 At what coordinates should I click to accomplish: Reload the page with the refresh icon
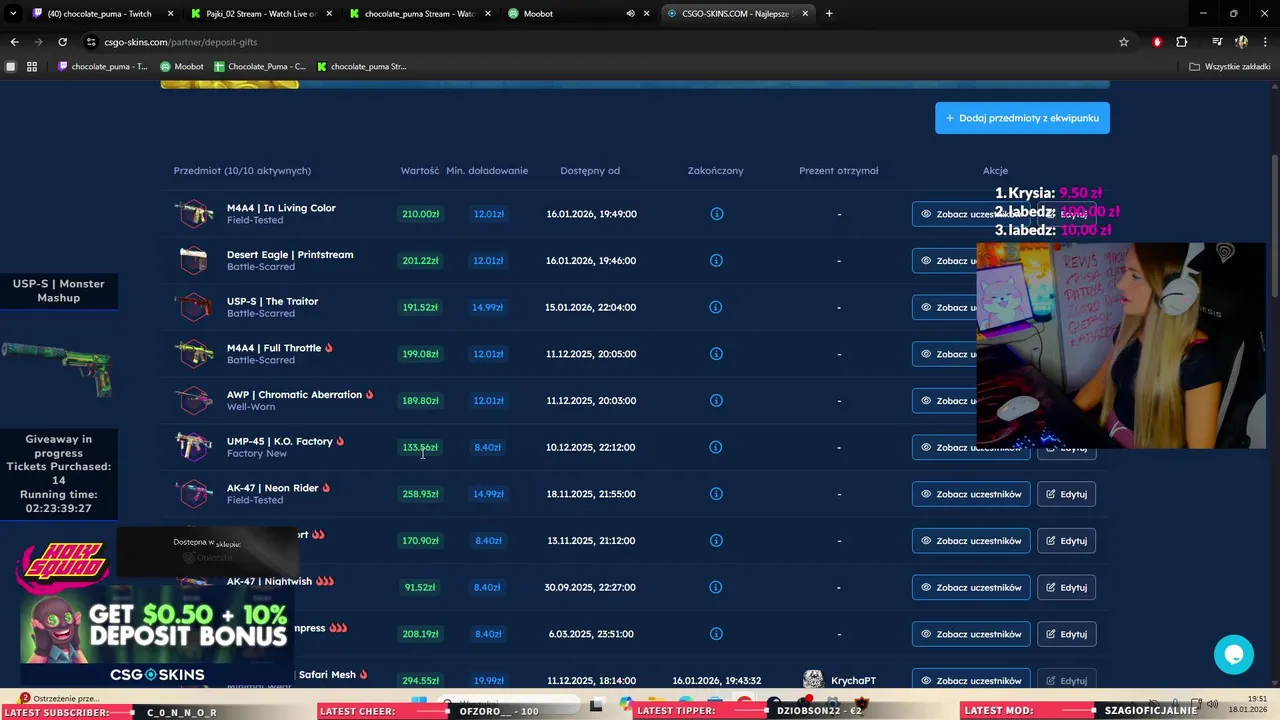(62, 42)
